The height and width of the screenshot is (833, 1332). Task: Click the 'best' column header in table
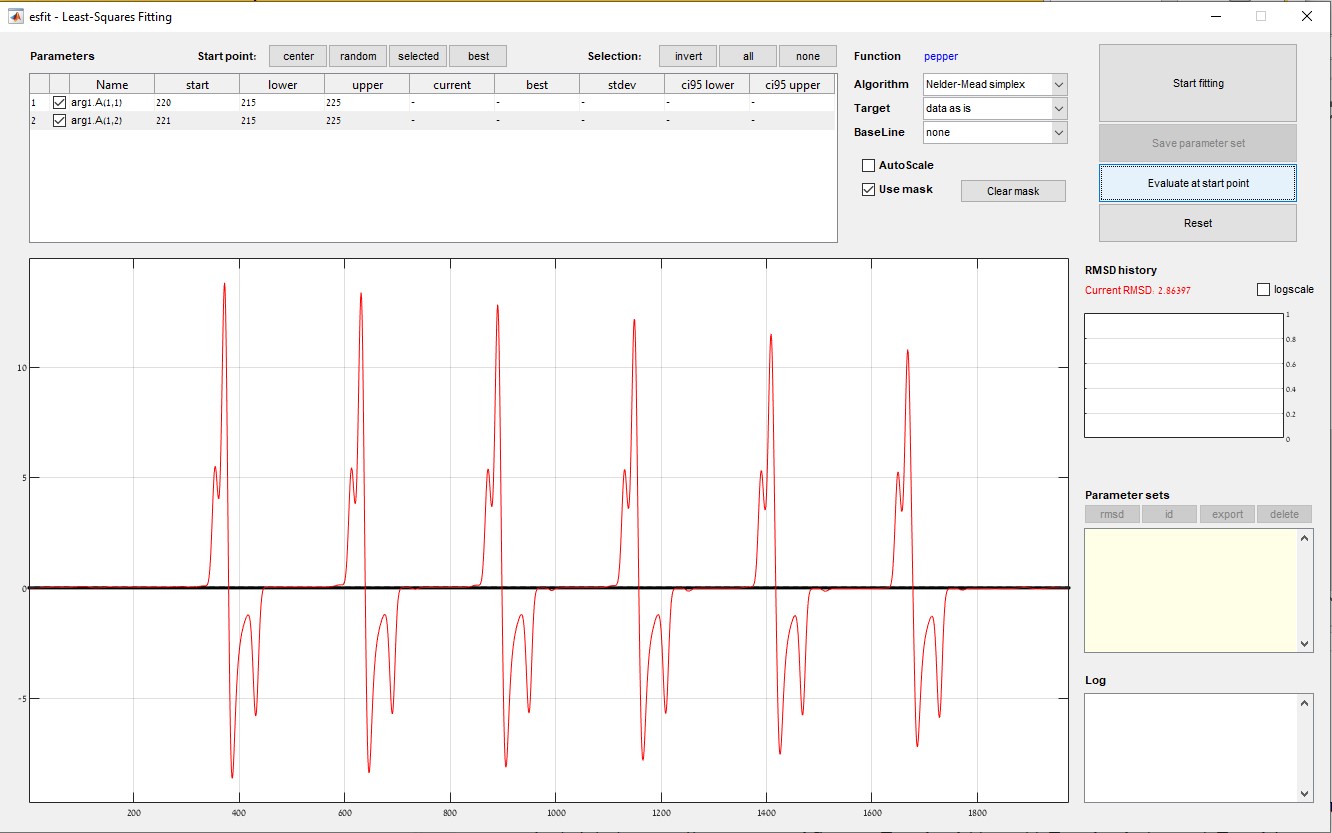tap(537, 85)
